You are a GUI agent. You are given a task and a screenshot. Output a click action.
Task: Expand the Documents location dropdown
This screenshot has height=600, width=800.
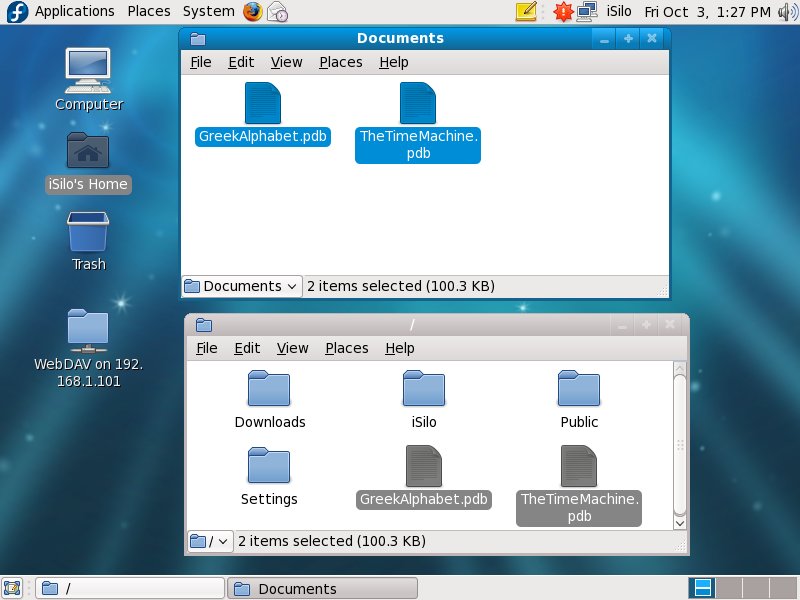coord(241,286)
